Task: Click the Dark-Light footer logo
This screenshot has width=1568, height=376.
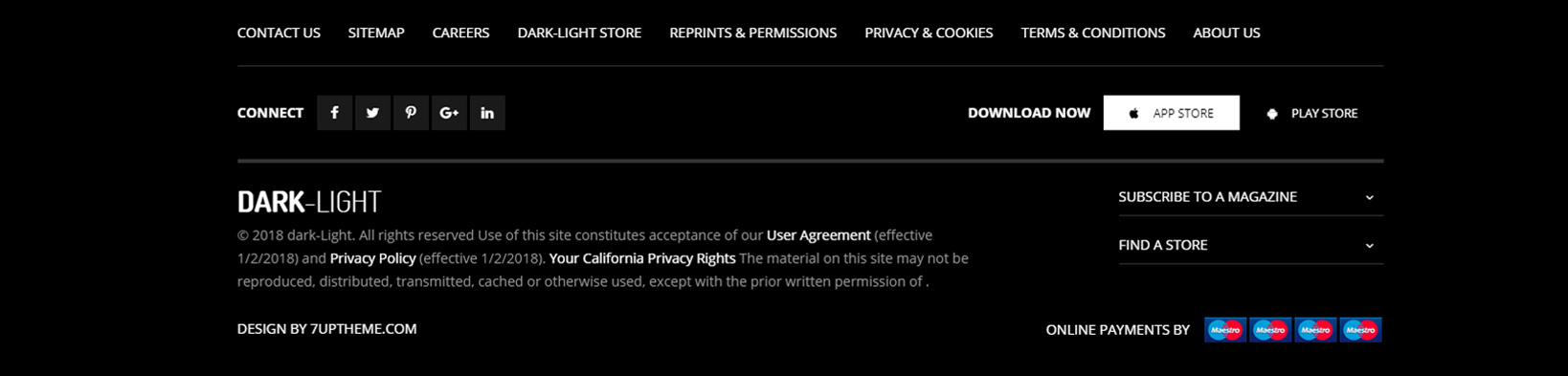Action: click(309, 202)
